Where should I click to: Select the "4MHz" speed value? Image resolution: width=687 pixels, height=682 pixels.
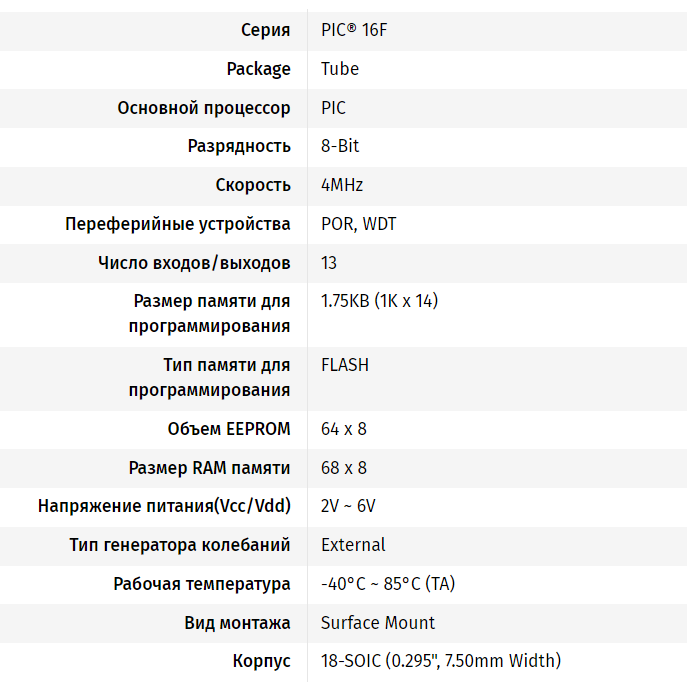point(342,185)
